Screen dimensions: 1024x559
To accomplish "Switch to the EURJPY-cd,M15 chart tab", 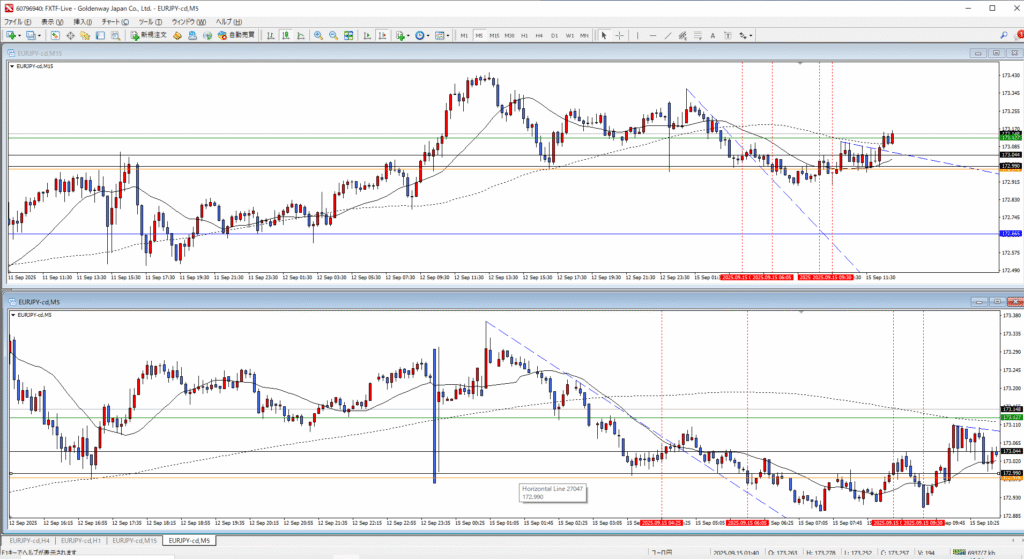I will [134, 541].
